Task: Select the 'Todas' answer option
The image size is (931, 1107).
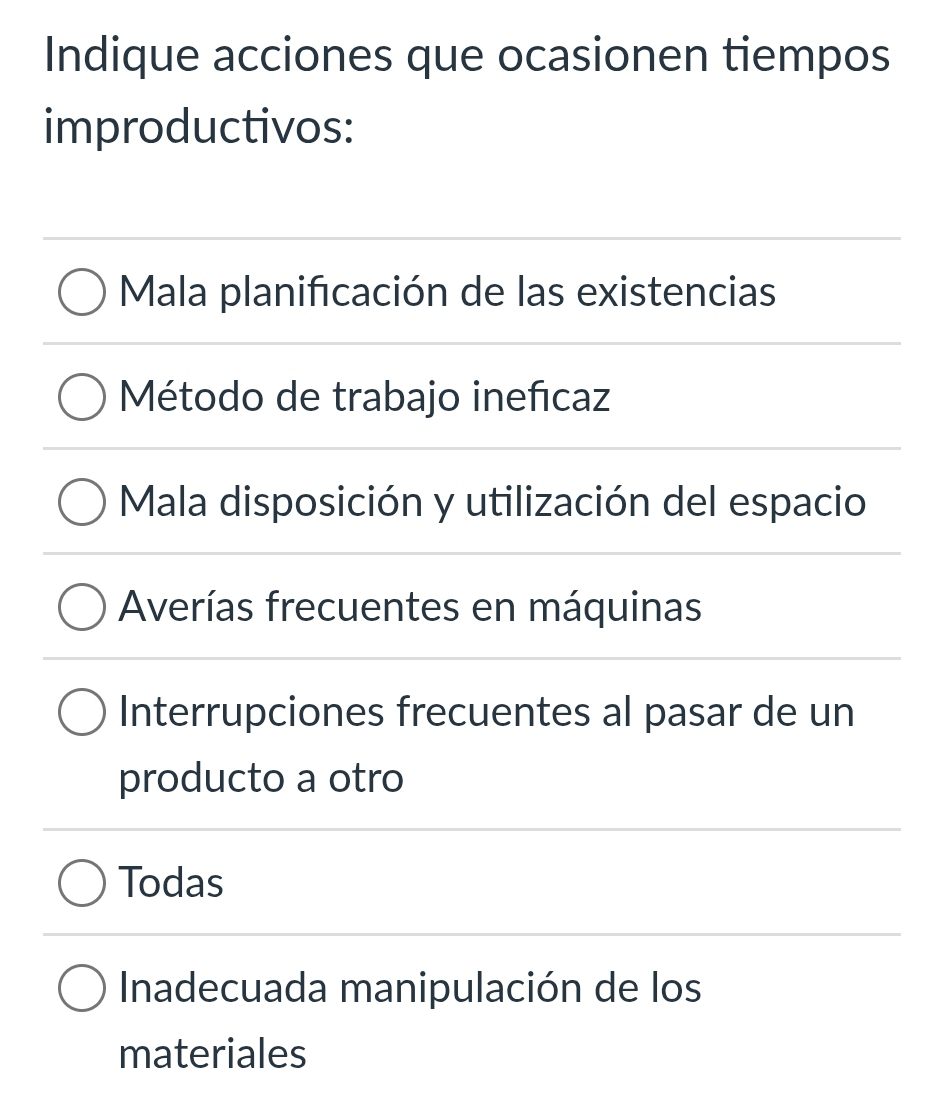Action: [81, 882]
